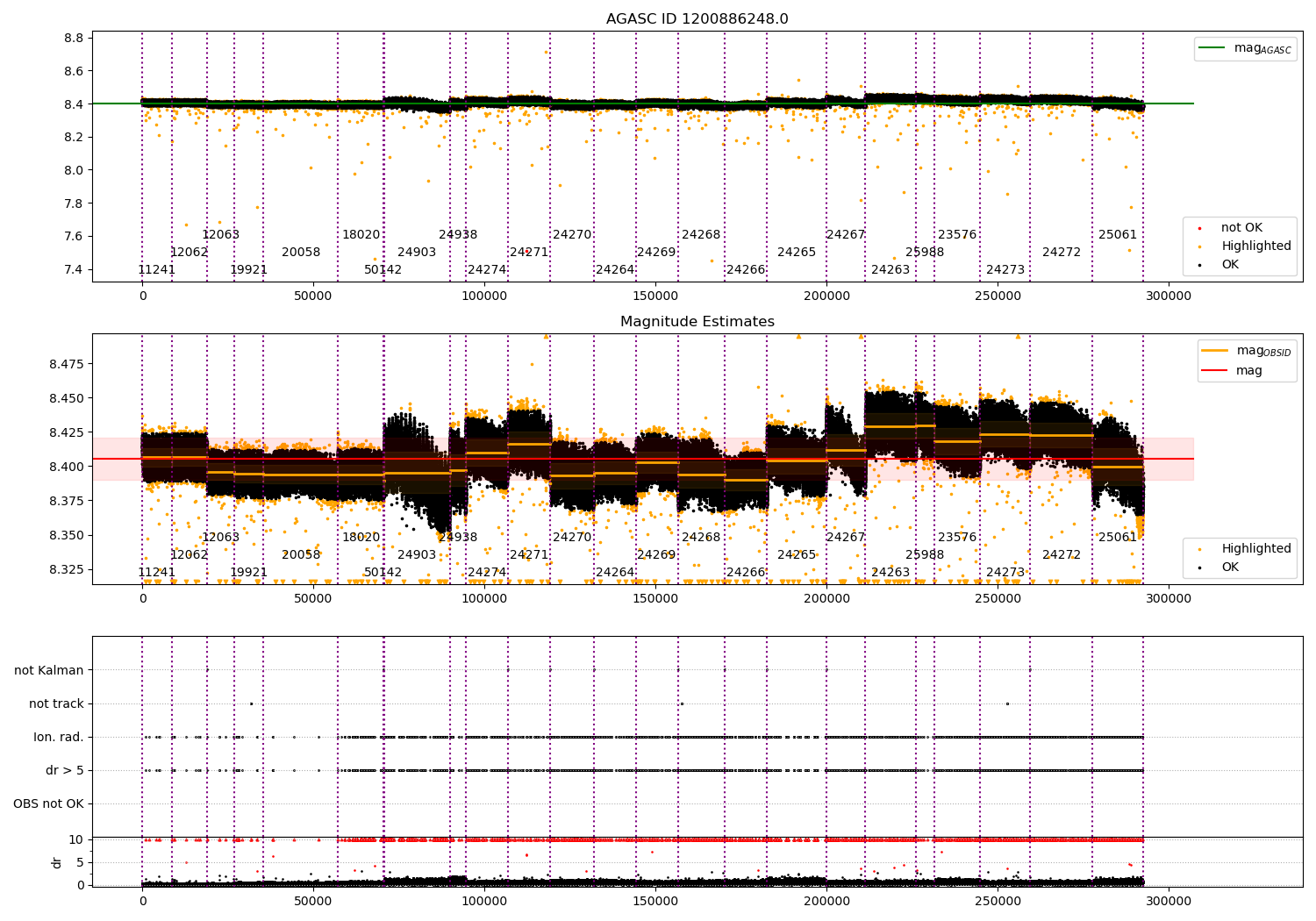This screenshot has width=1316, height=921.
Task: Click the 'dr > 5' axis label
Action: coord(65,770)
